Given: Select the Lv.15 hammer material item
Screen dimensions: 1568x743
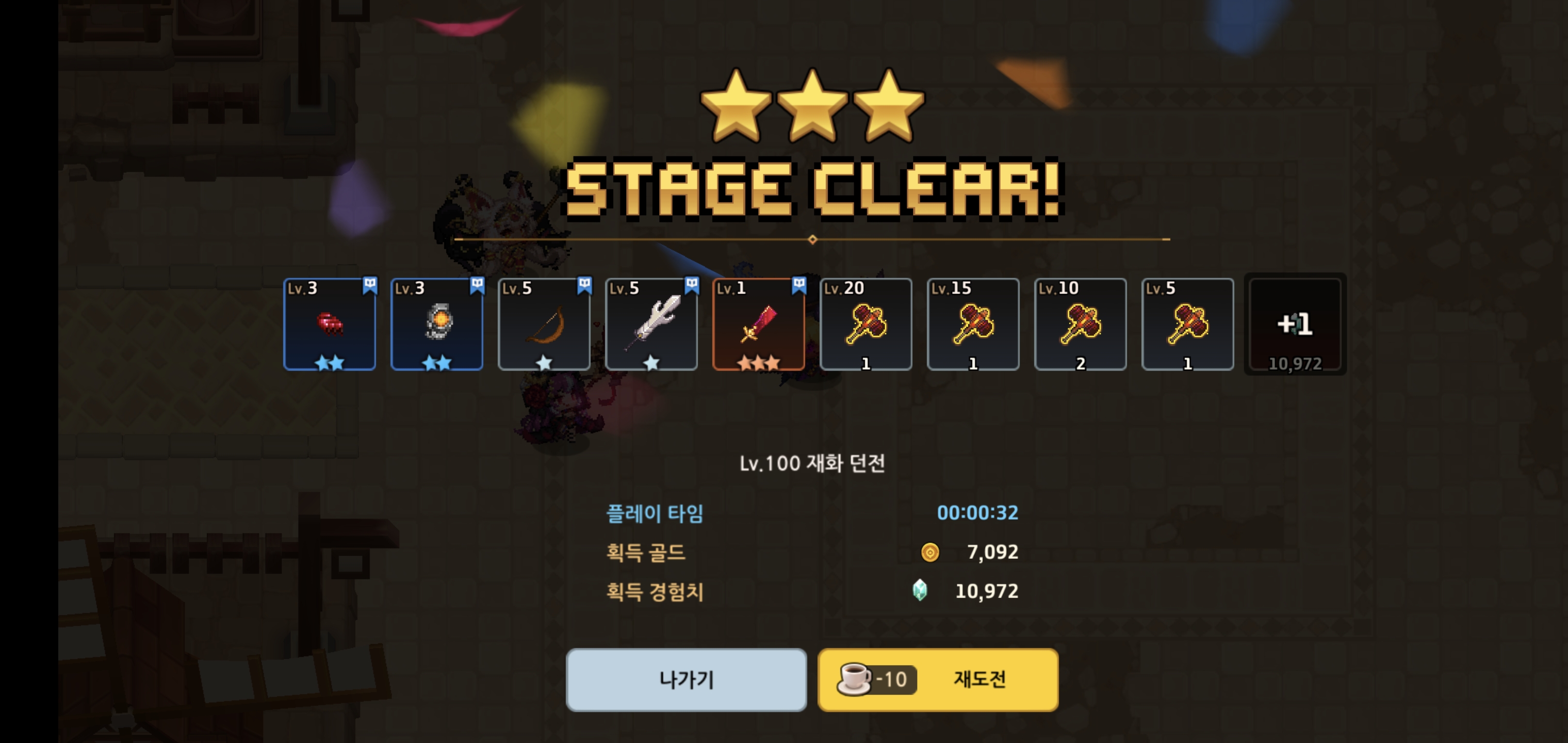Looking at the screenshot, I should pyautogui.click(x=973, y=324).
